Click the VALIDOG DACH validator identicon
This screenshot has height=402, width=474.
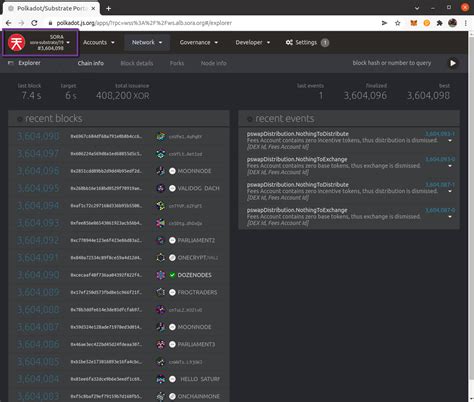click(161, 188)
